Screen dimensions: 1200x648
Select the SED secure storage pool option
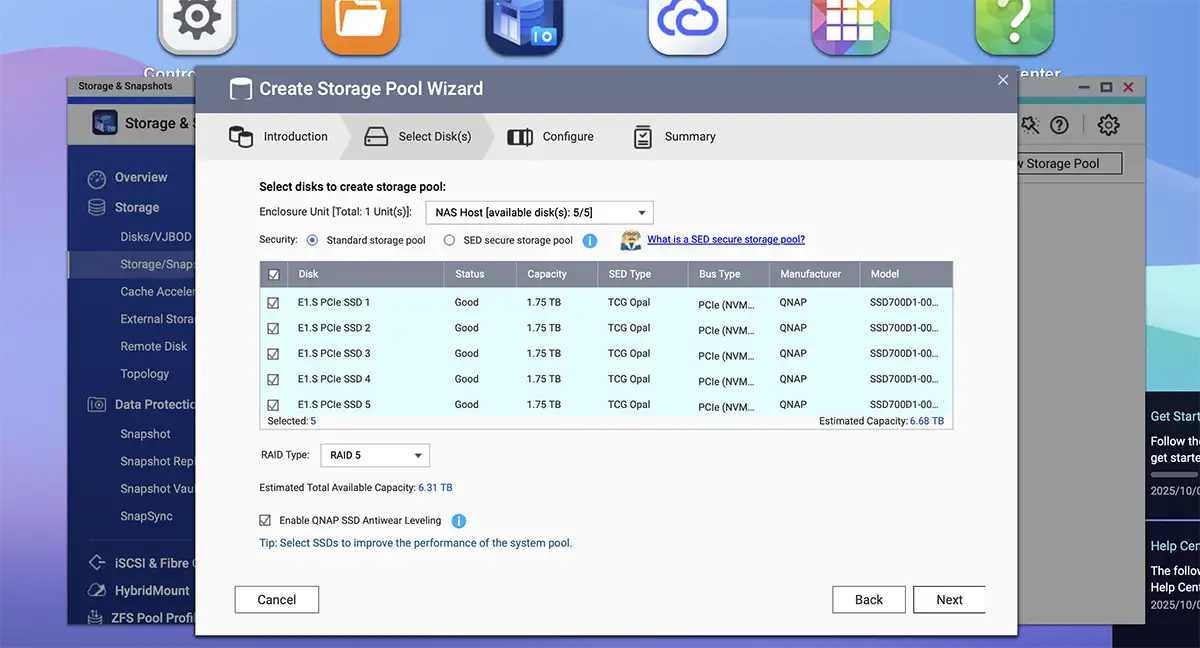(x=449, y=240)
